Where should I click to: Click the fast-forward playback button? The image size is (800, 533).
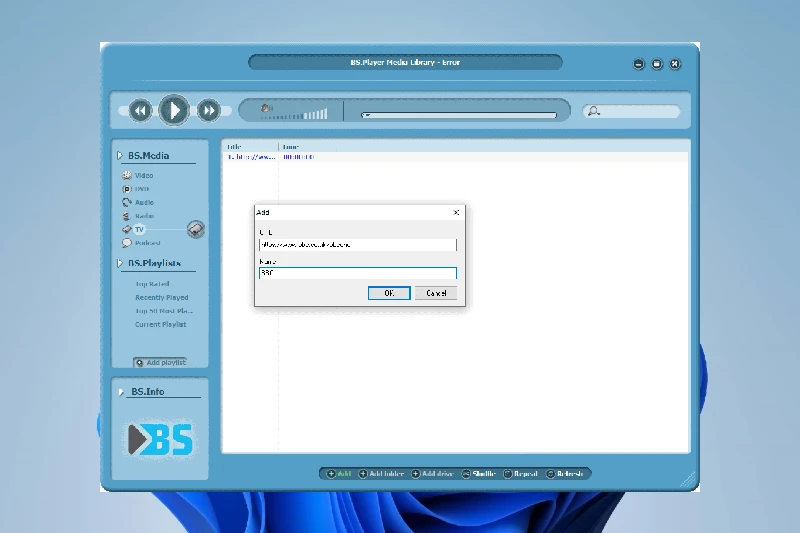[x=208, y=111]
